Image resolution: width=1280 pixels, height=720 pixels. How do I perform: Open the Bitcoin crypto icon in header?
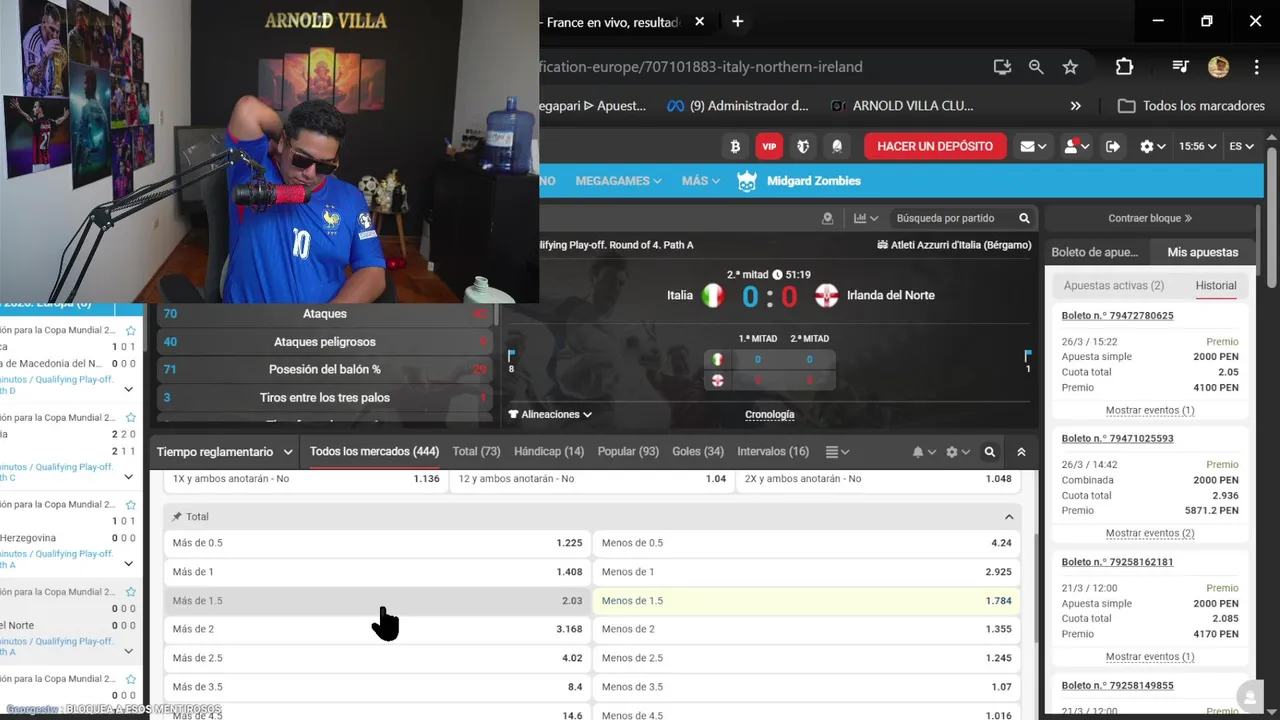tap(735, 146)
